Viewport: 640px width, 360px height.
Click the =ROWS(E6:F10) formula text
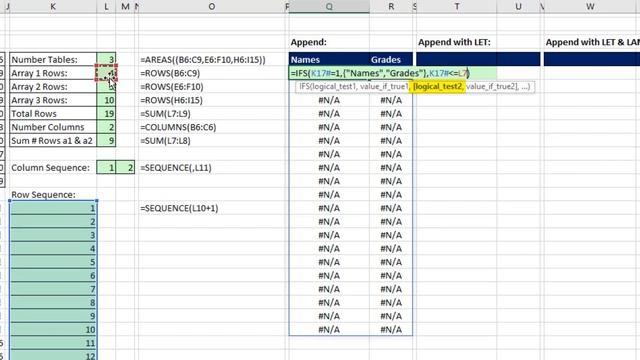click(172, 87)
